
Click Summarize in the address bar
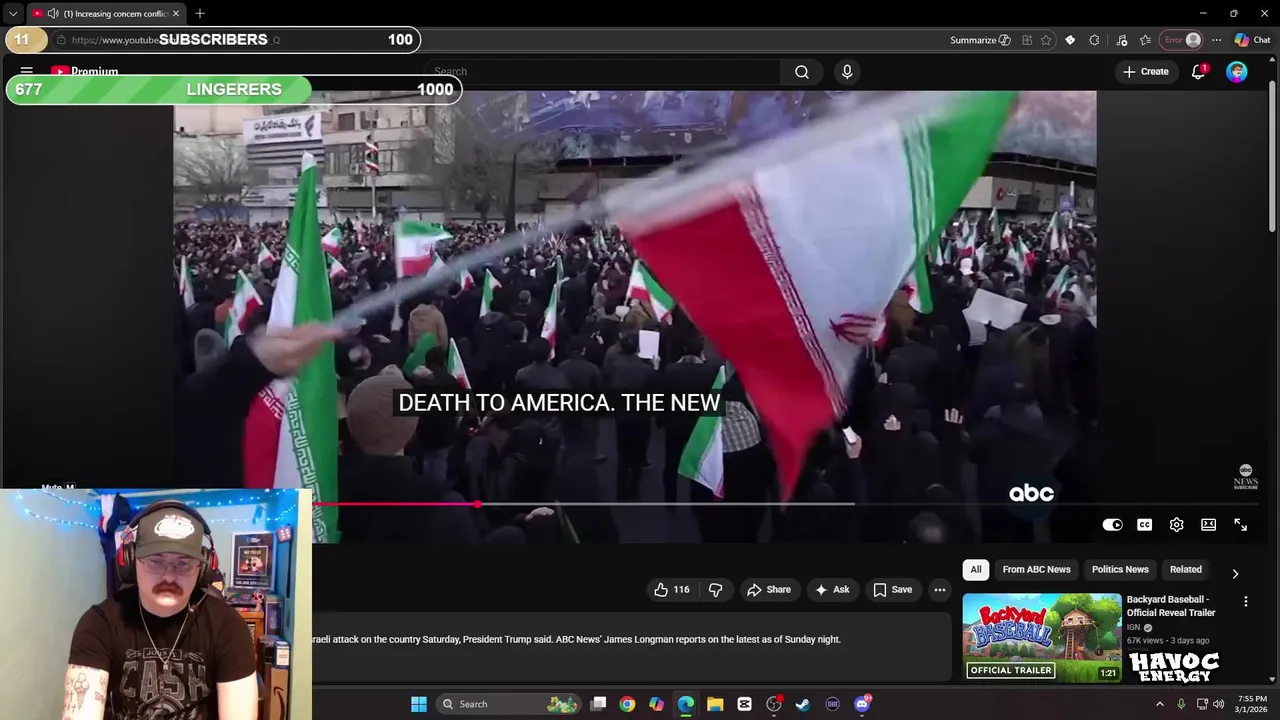click(980, 40)
